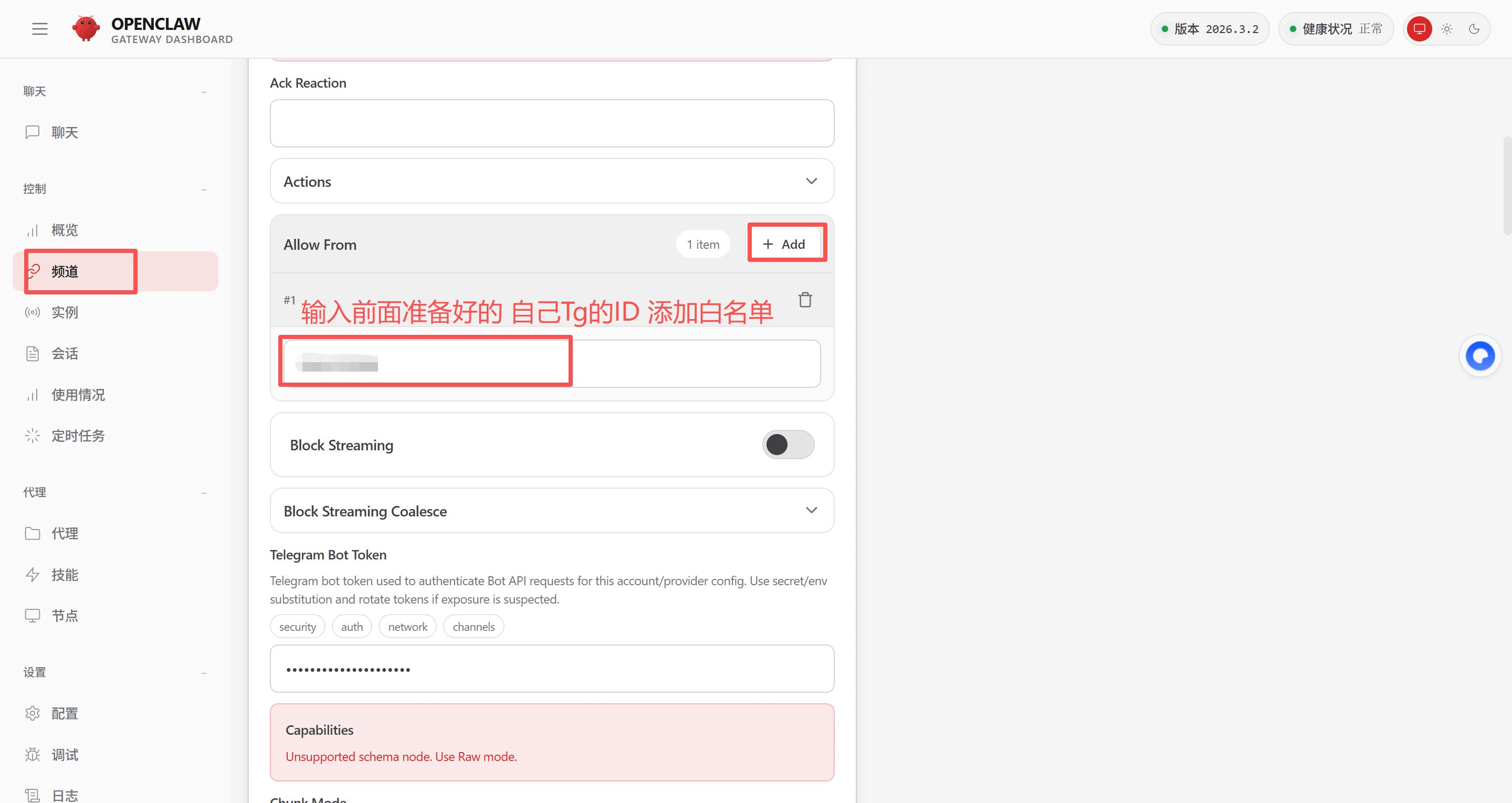Viewport: 1512px width, 803px height.
Task: Switch to the dark theme moon icon
Action: click(1474, 29)
